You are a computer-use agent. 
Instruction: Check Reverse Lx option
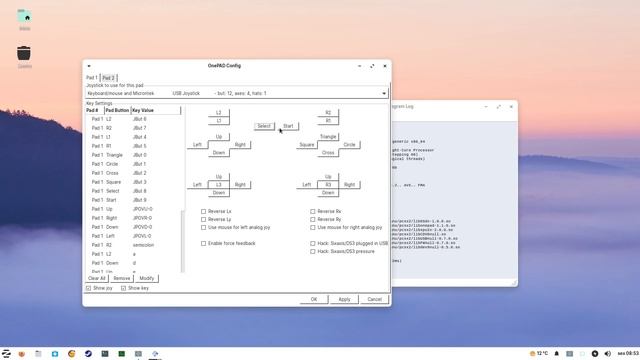(x=203, y=211)
